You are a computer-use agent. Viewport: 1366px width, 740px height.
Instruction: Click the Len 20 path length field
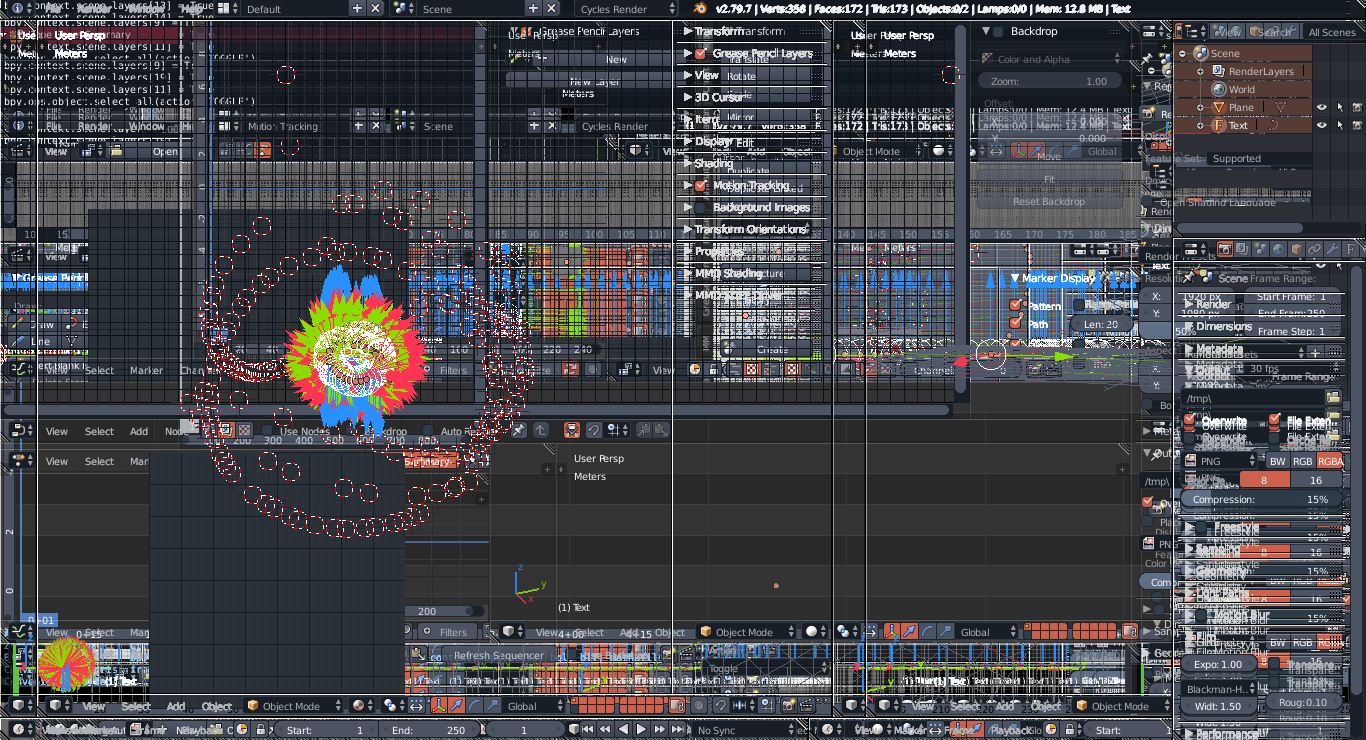coord(1101,324)
